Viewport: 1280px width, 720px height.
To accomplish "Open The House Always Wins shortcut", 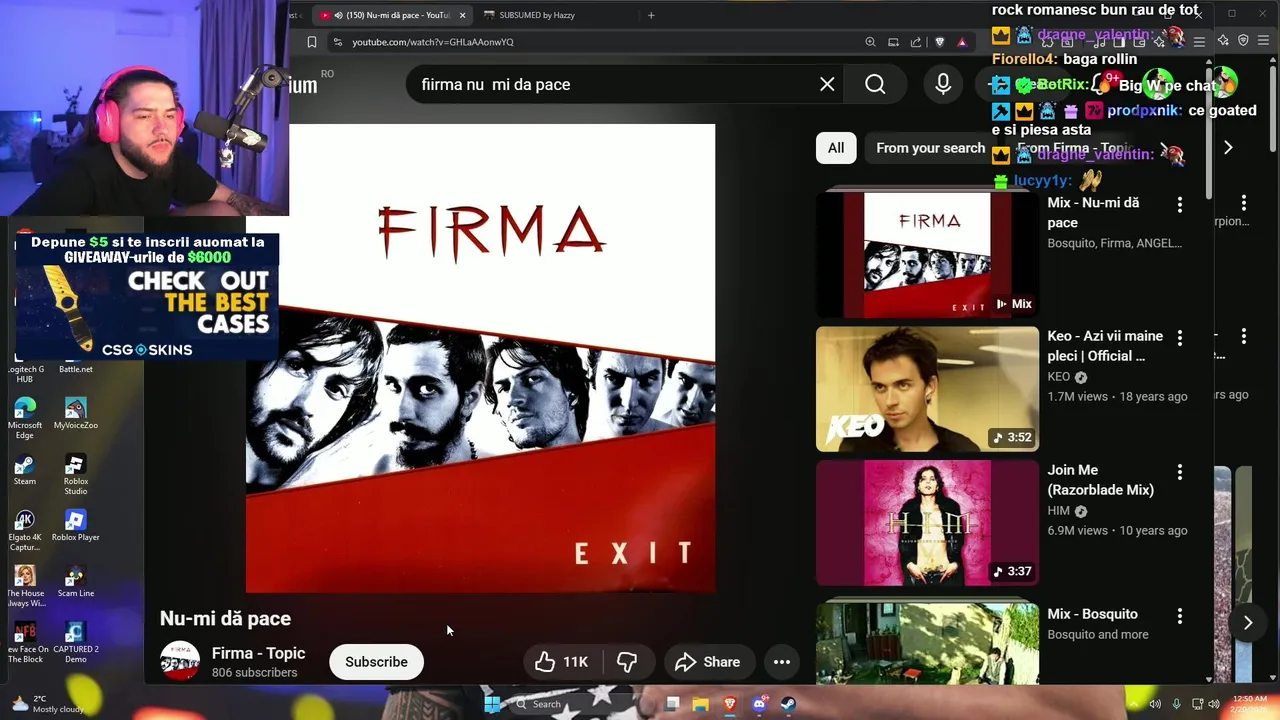I will tap(25, 586).
